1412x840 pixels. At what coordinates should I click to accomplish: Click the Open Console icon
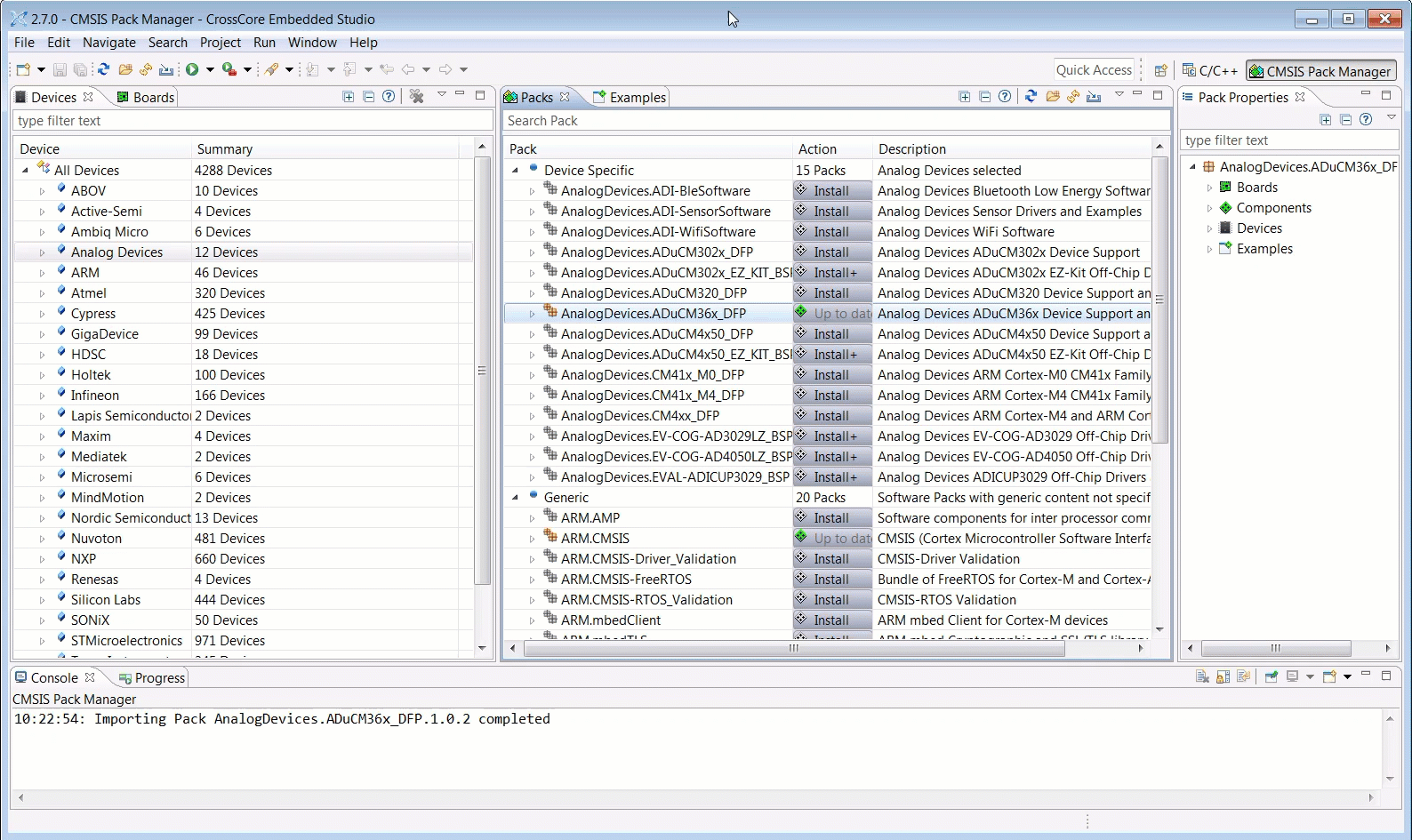[x=1329, y=677]
